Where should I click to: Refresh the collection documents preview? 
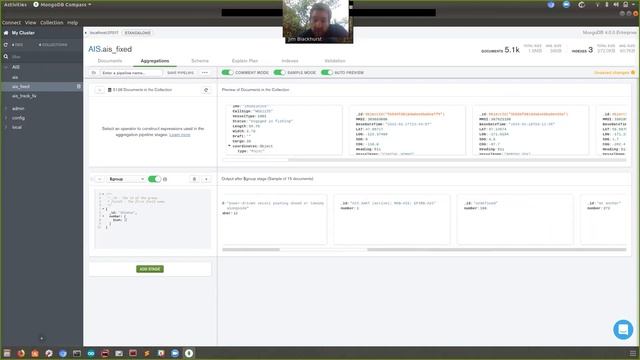206,90
